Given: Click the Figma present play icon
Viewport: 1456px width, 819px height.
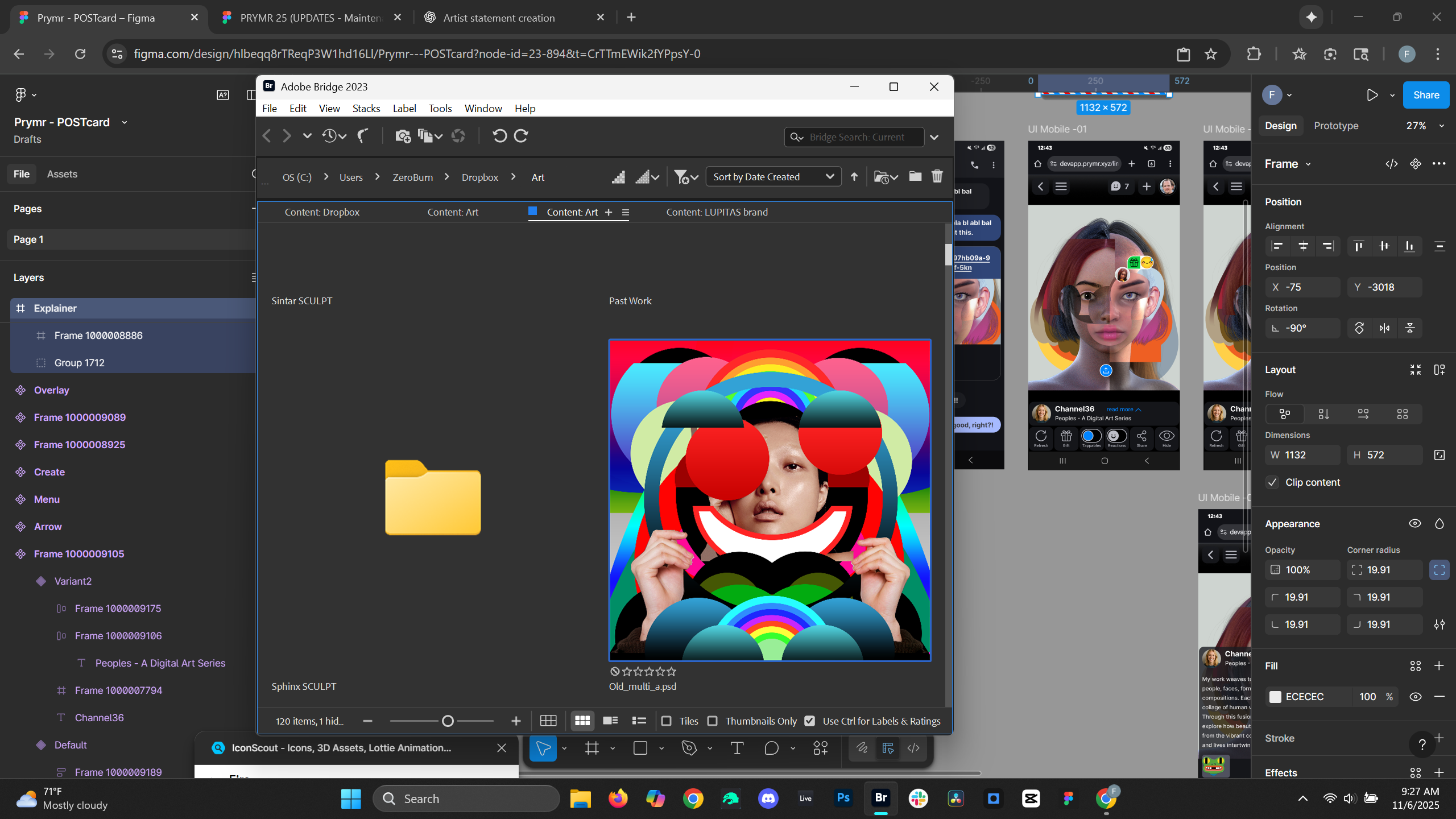Looking at the screenshot, I should (x=1372, y=95).
